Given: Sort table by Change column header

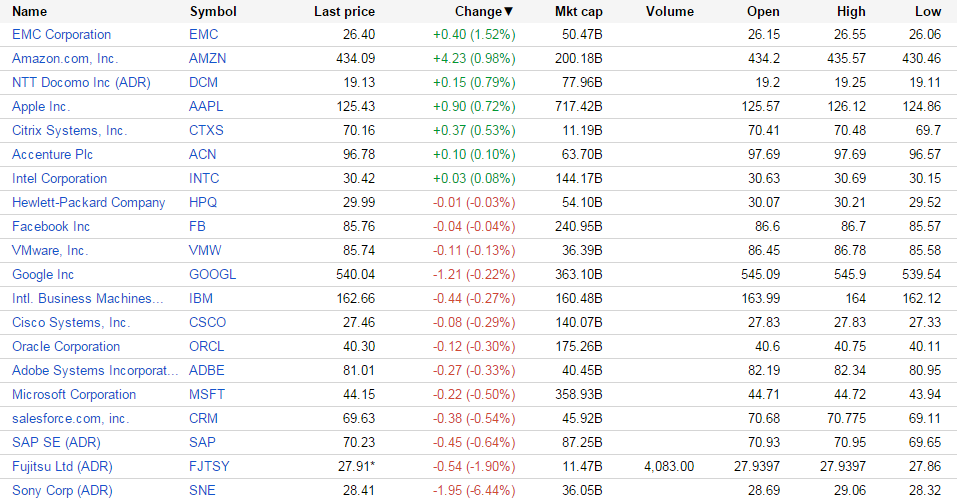Looking at the screenshot, I should [479, 12].
